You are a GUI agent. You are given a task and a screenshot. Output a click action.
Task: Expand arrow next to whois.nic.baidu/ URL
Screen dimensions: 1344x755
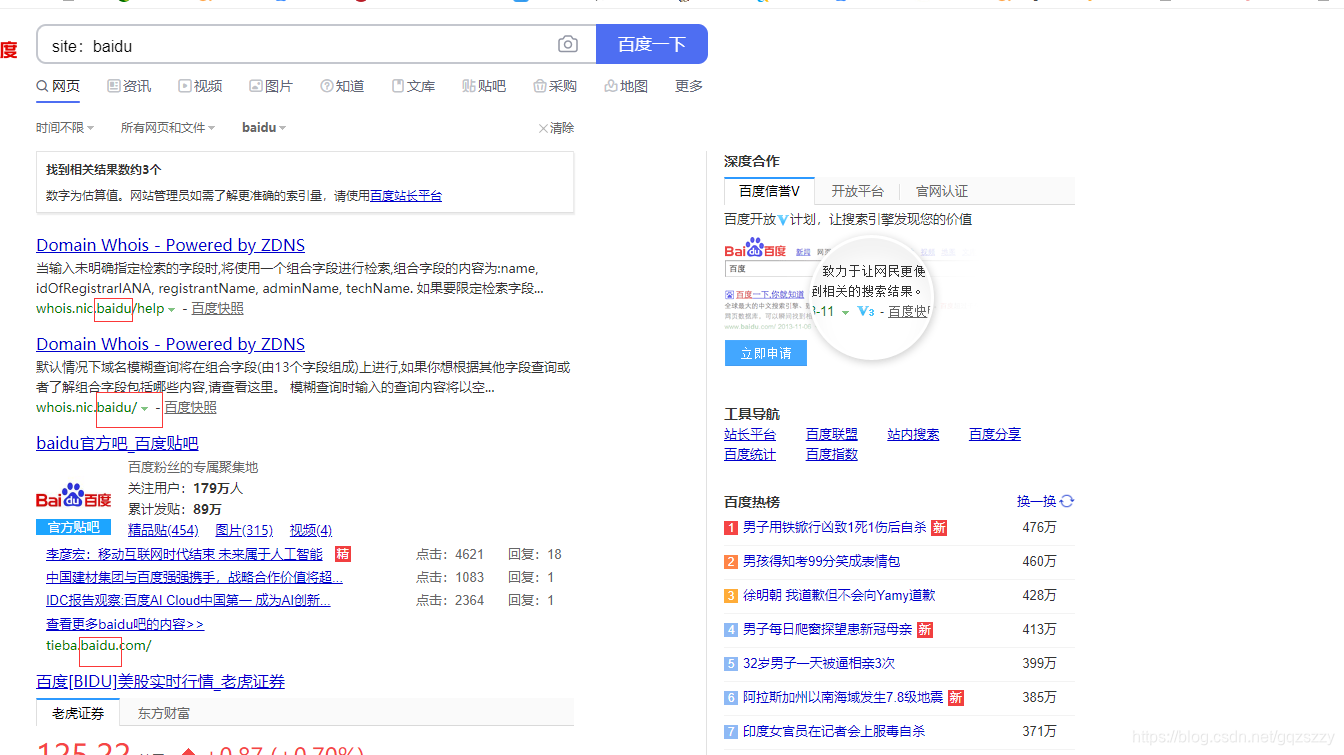point(145,408)
